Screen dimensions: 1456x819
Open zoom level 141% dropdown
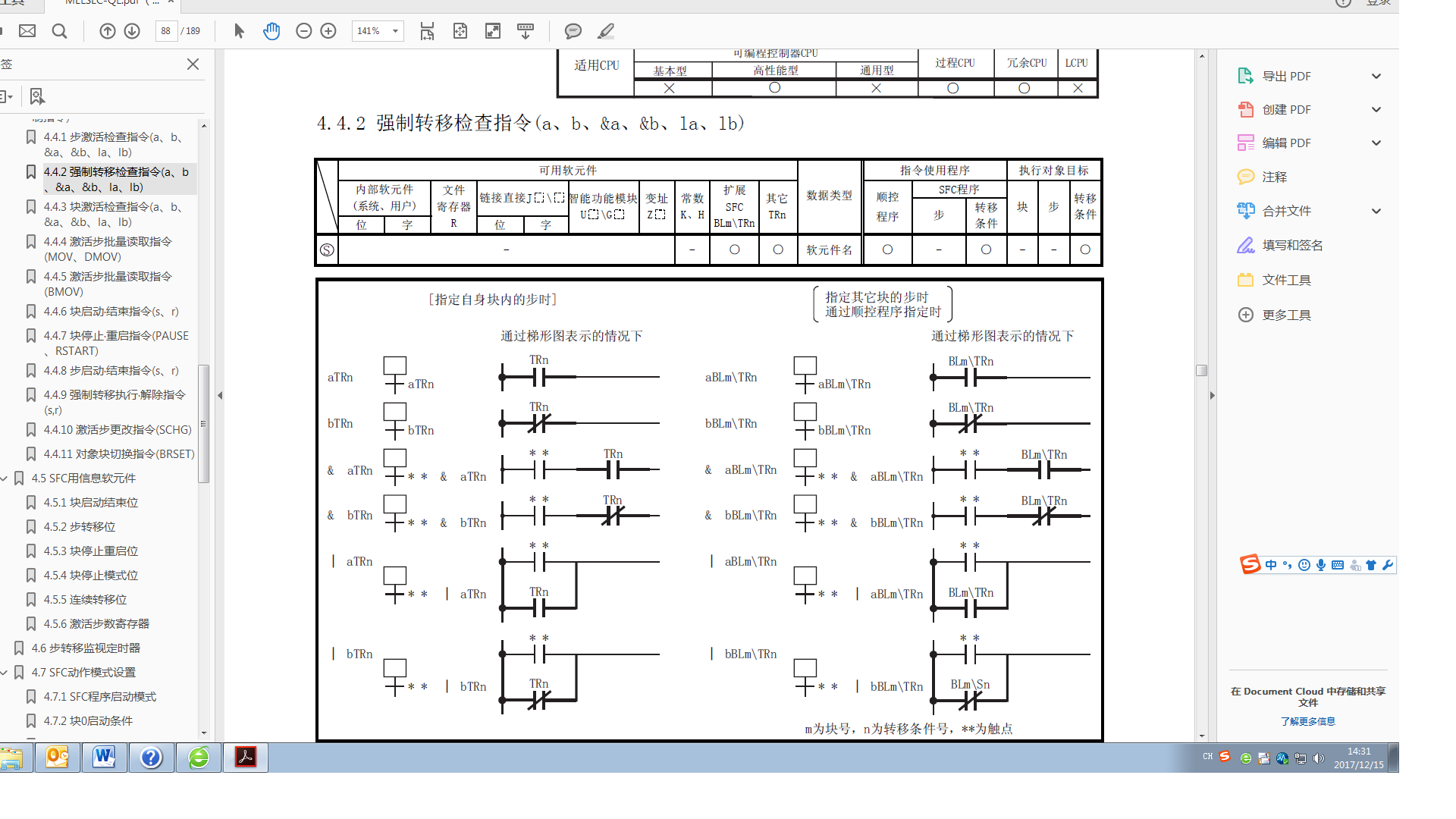[395, 31]
